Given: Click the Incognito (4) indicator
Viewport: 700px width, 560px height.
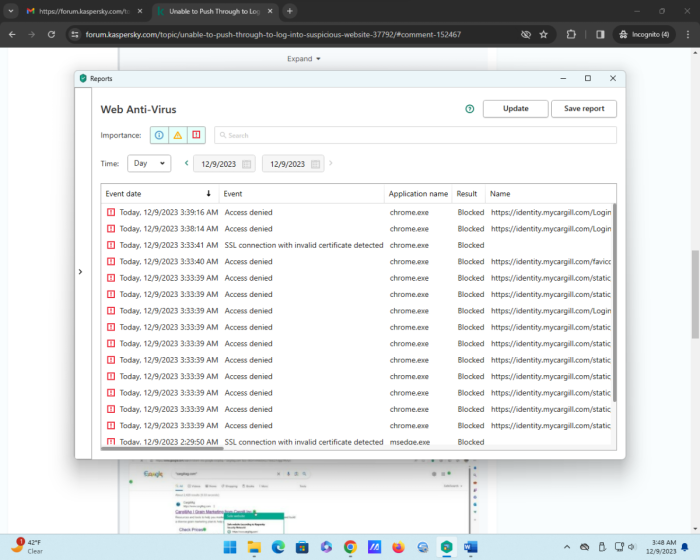Looking at the screenshot, I should point(644,34).
